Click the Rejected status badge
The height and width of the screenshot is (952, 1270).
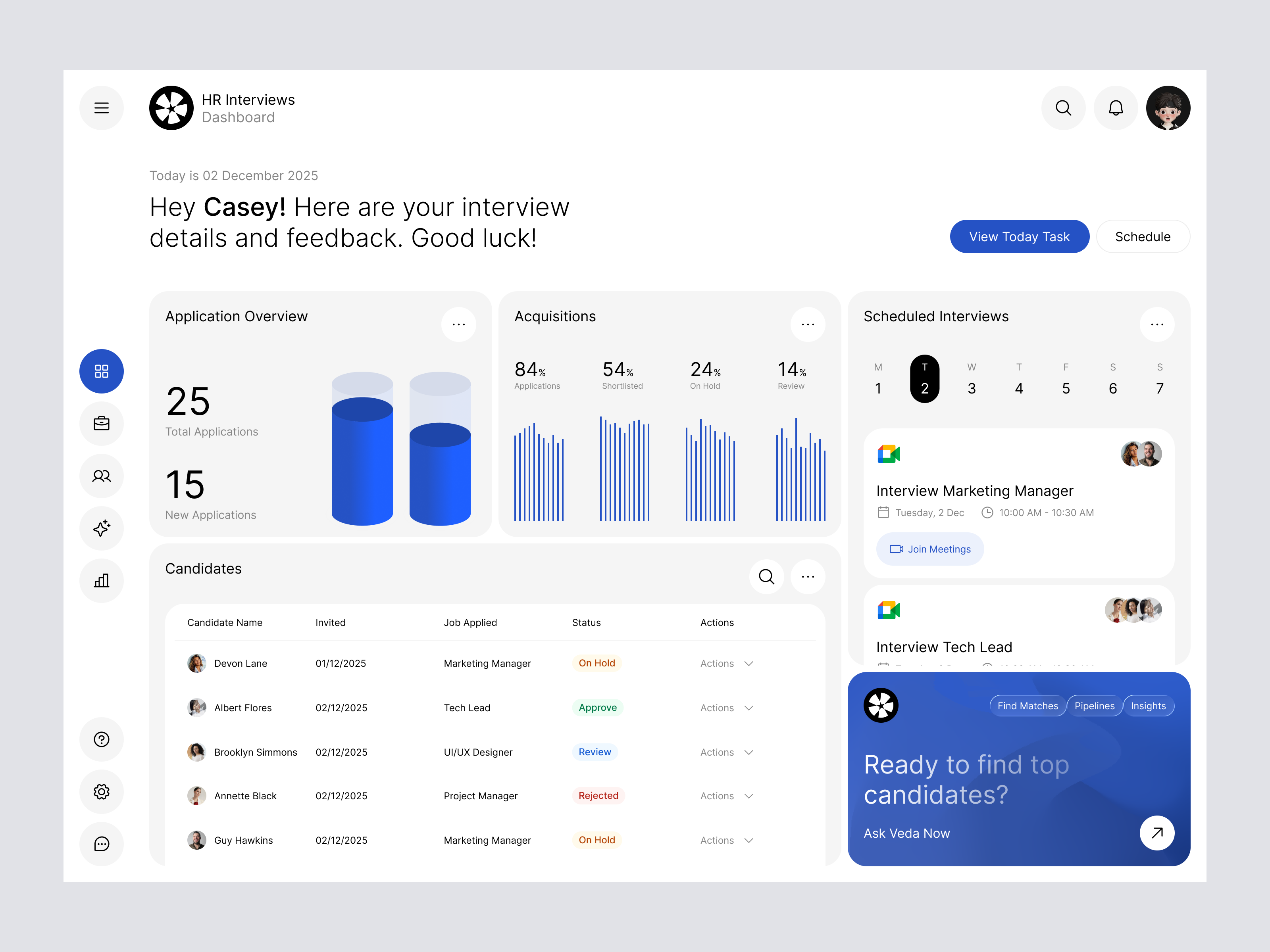click(x=598, y=795)
